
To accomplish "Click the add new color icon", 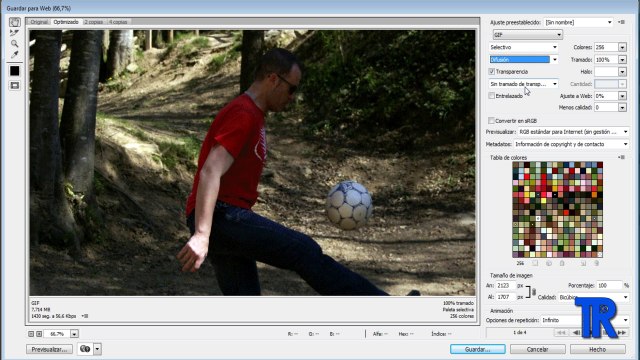I will coord(583,263).
